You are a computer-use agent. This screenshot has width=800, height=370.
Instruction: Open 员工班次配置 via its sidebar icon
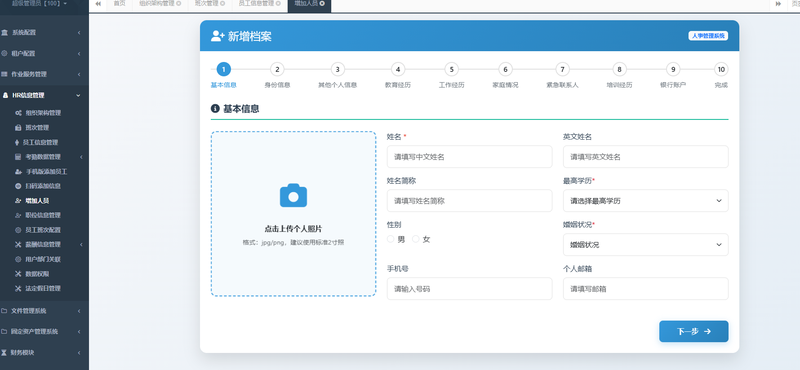[18, 230]
